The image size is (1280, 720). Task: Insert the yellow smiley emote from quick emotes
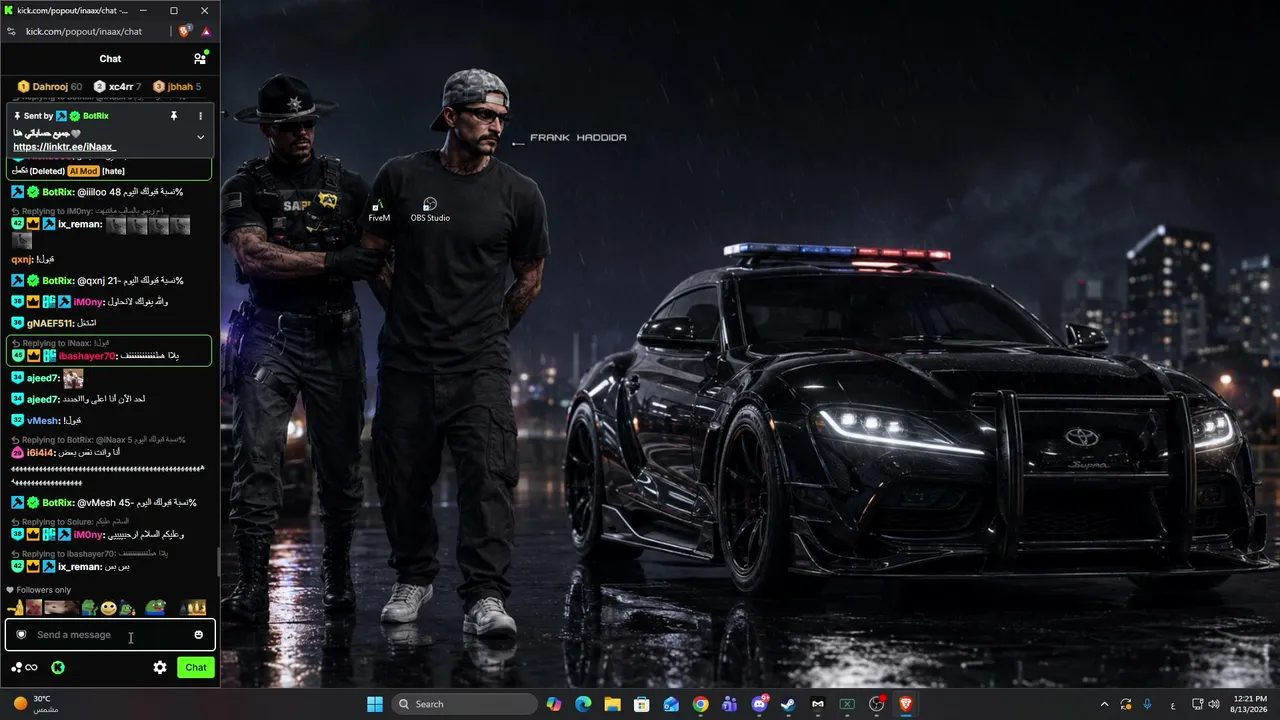[x=108, y=608]
